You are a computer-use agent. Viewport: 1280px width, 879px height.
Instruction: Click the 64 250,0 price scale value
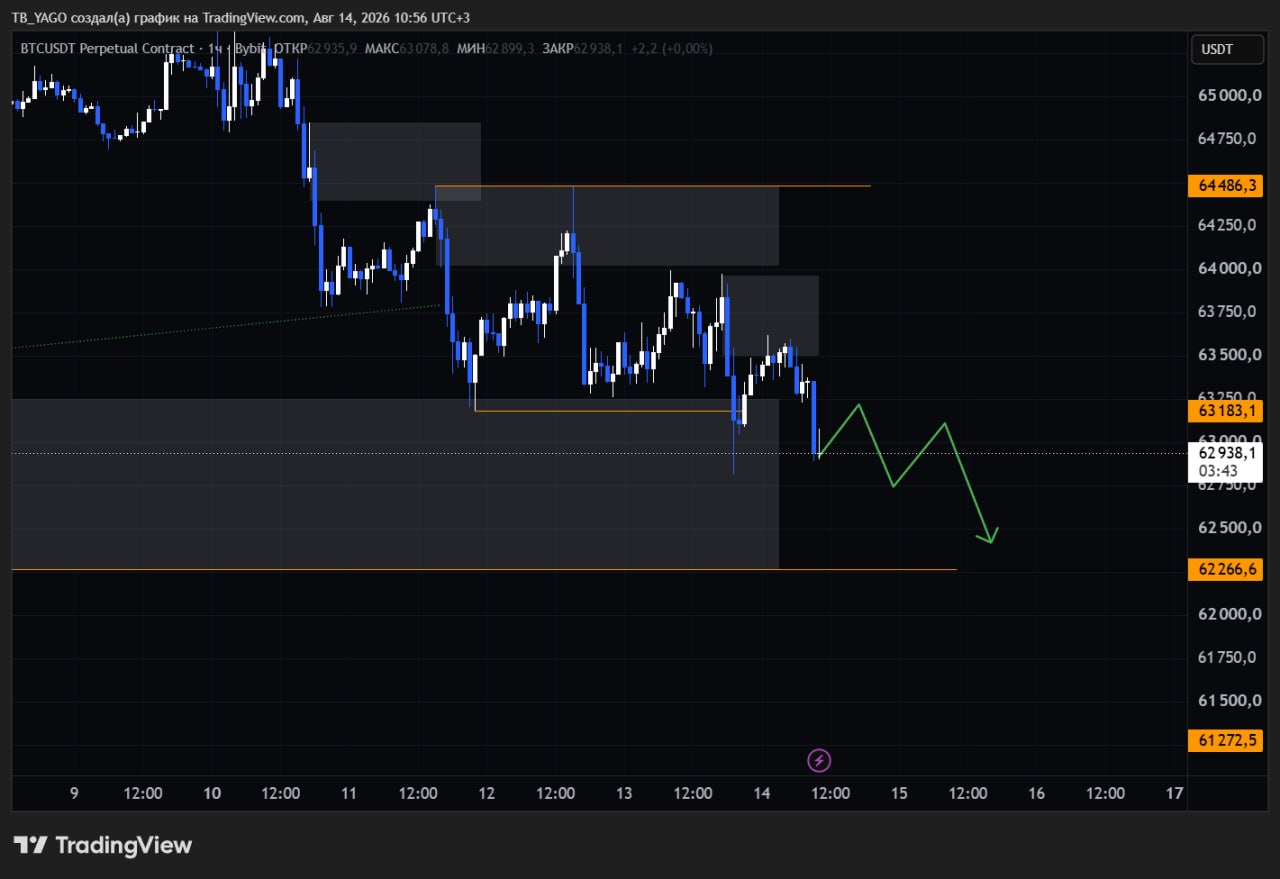point(1226,225)
